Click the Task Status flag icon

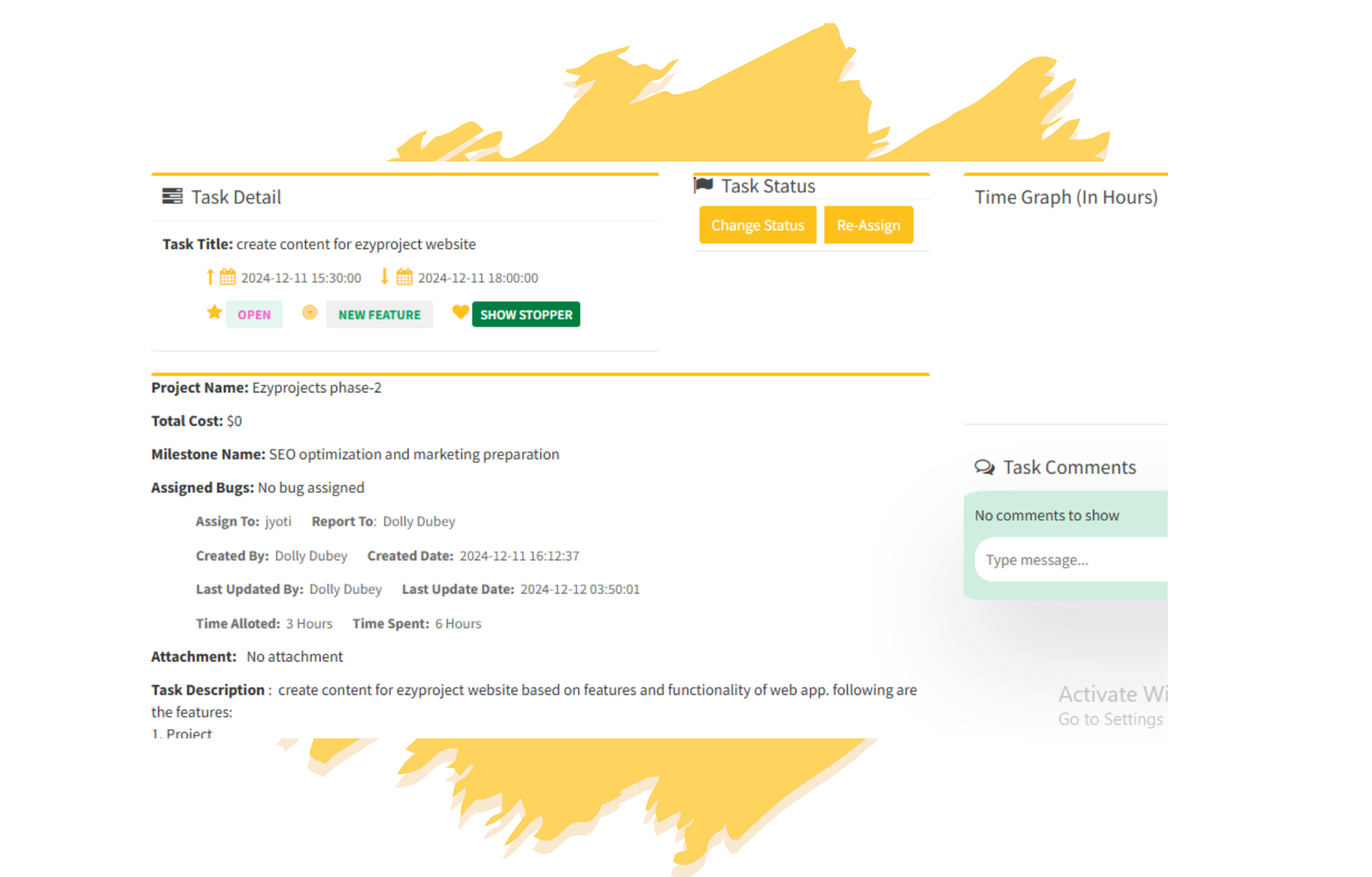coord(703,185)
